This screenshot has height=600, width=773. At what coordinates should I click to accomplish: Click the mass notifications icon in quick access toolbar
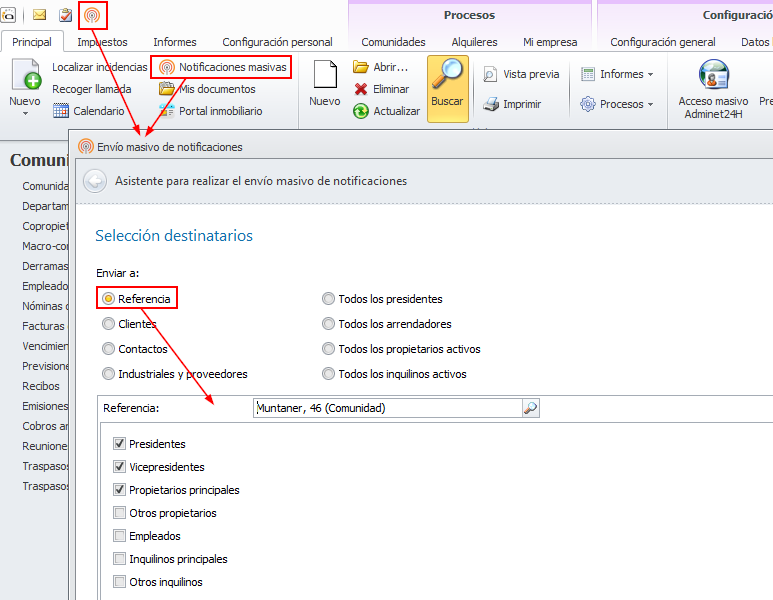[x=92, y=15]
